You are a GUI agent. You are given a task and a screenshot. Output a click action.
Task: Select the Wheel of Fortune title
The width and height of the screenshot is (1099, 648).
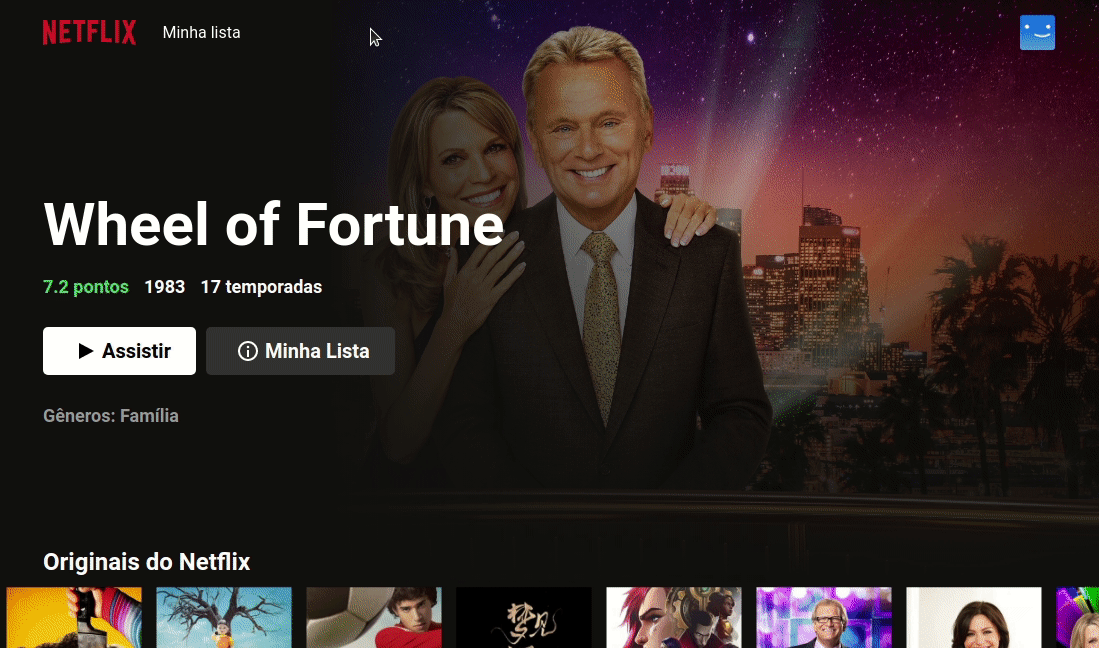coord(274,224)
